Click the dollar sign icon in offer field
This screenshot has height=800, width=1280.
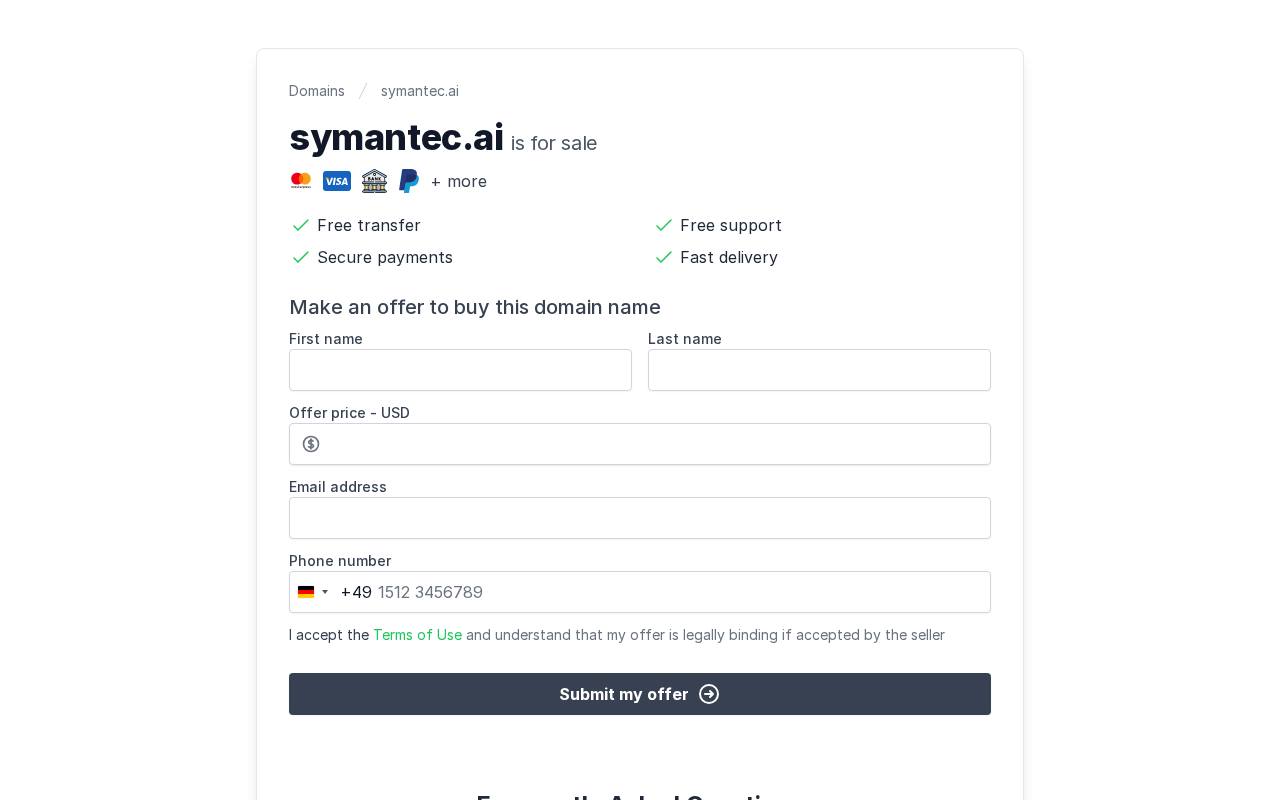311,444
